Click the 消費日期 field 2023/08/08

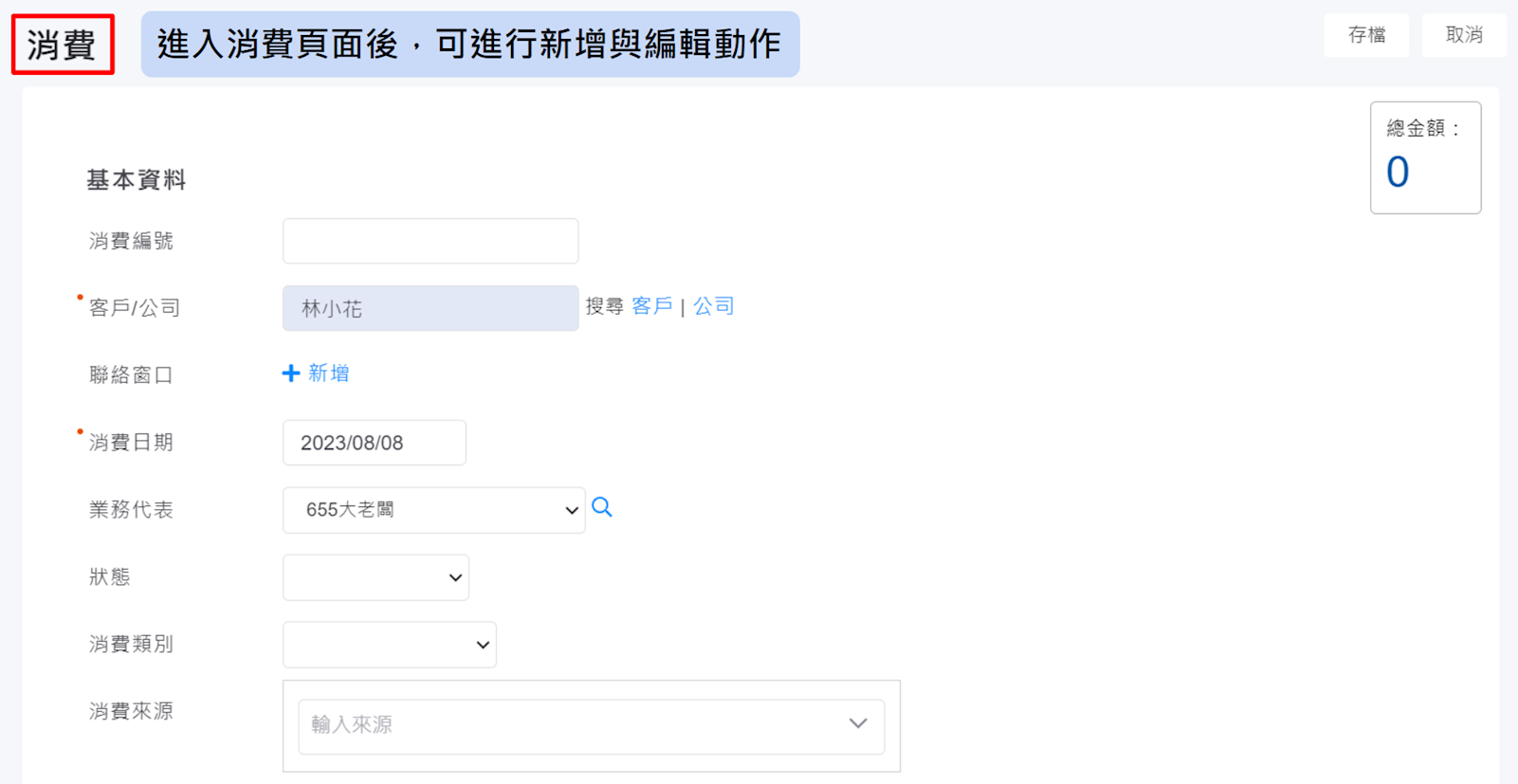tap(375, 443)
